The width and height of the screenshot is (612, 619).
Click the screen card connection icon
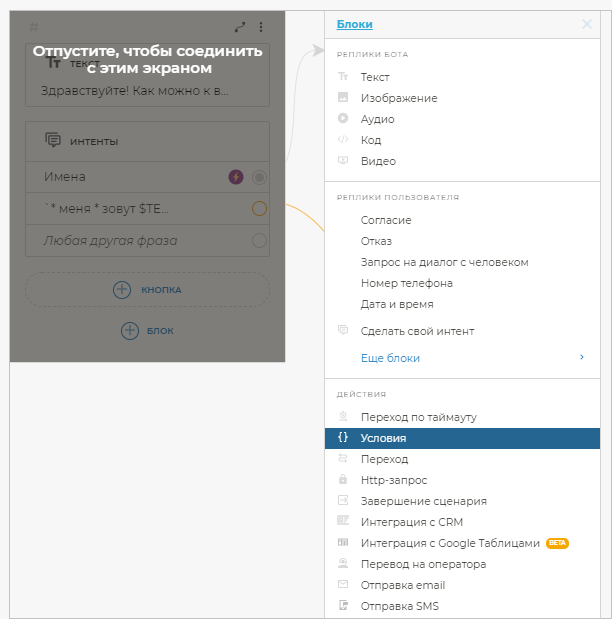tap(240, 27)
